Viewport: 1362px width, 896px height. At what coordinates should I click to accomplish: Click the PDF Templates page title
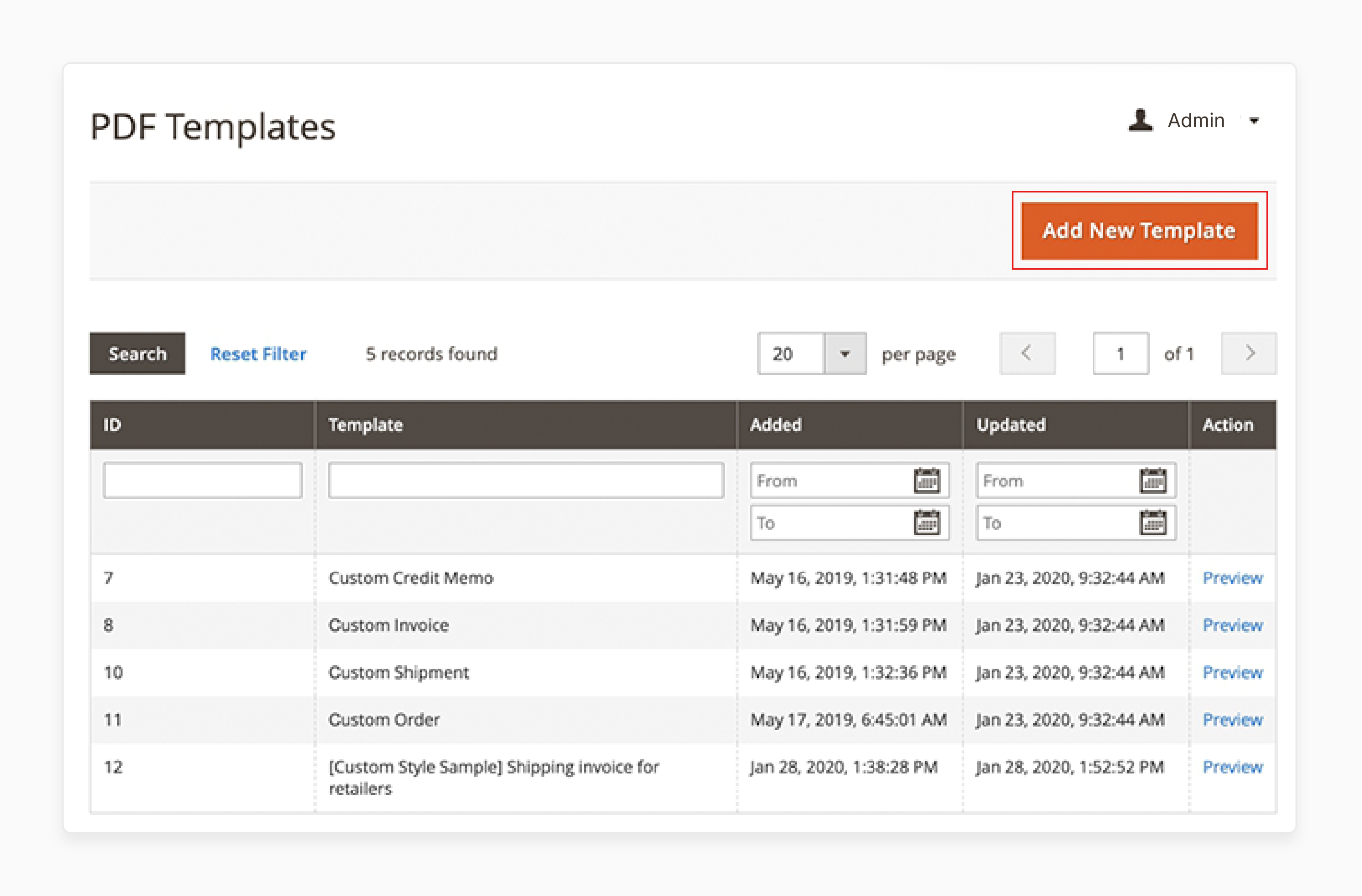pos(213,127)
